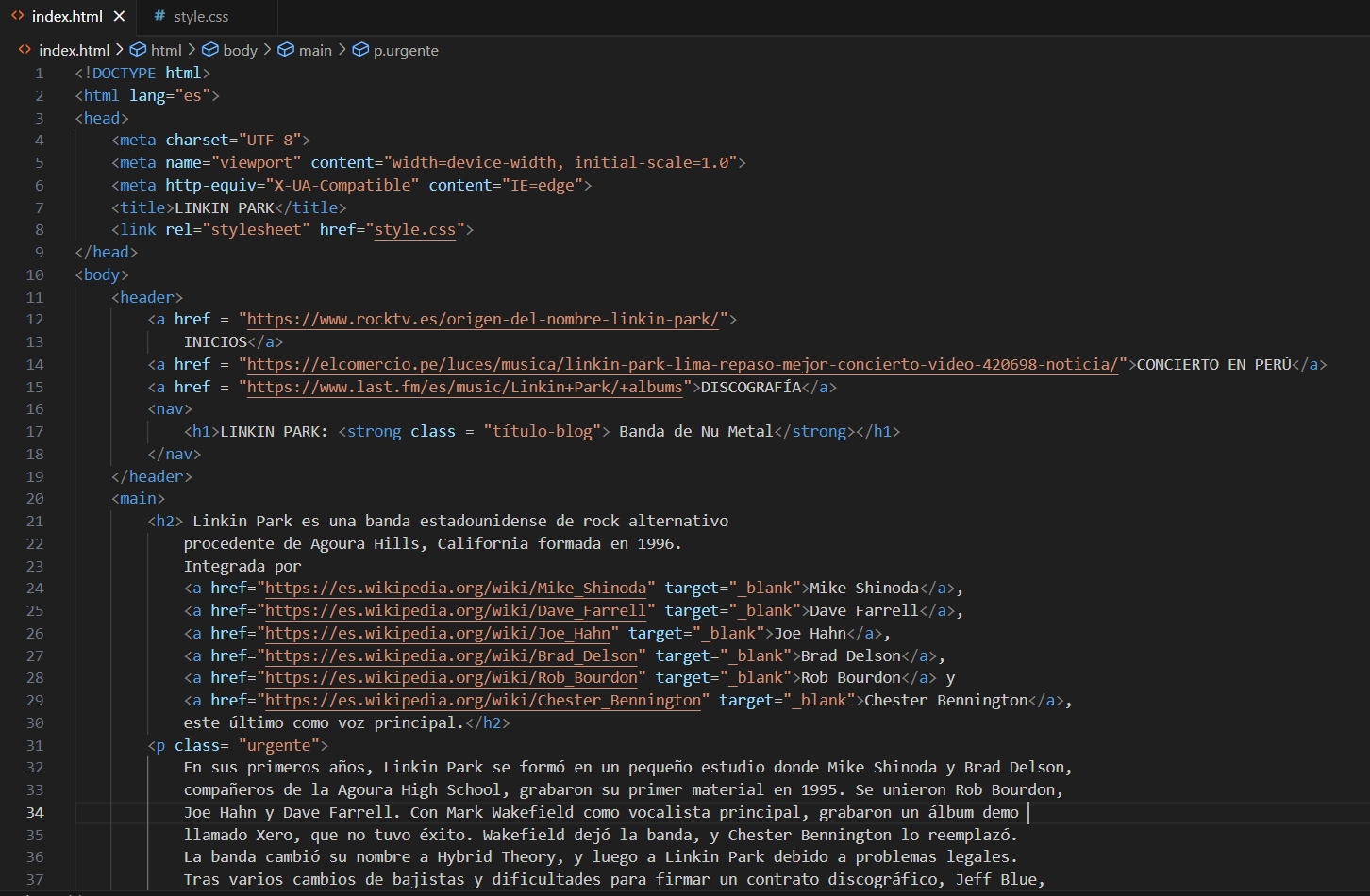This screenshot has width=1370, height=896.
Task: Click the last.fm URL on line 15
Action: (x=465, y=388)
